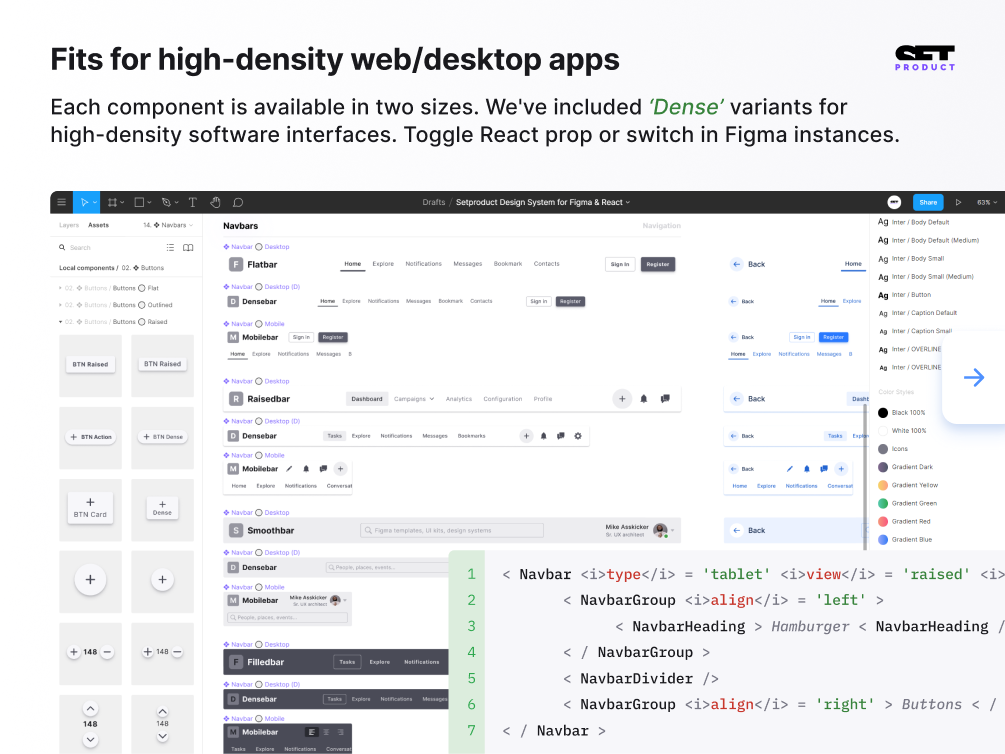Image resolution: width=1005 pixels, height=754 pixels.
Task: Click left align icon in dark Mobilebar
Action: [x=311, y=732]
